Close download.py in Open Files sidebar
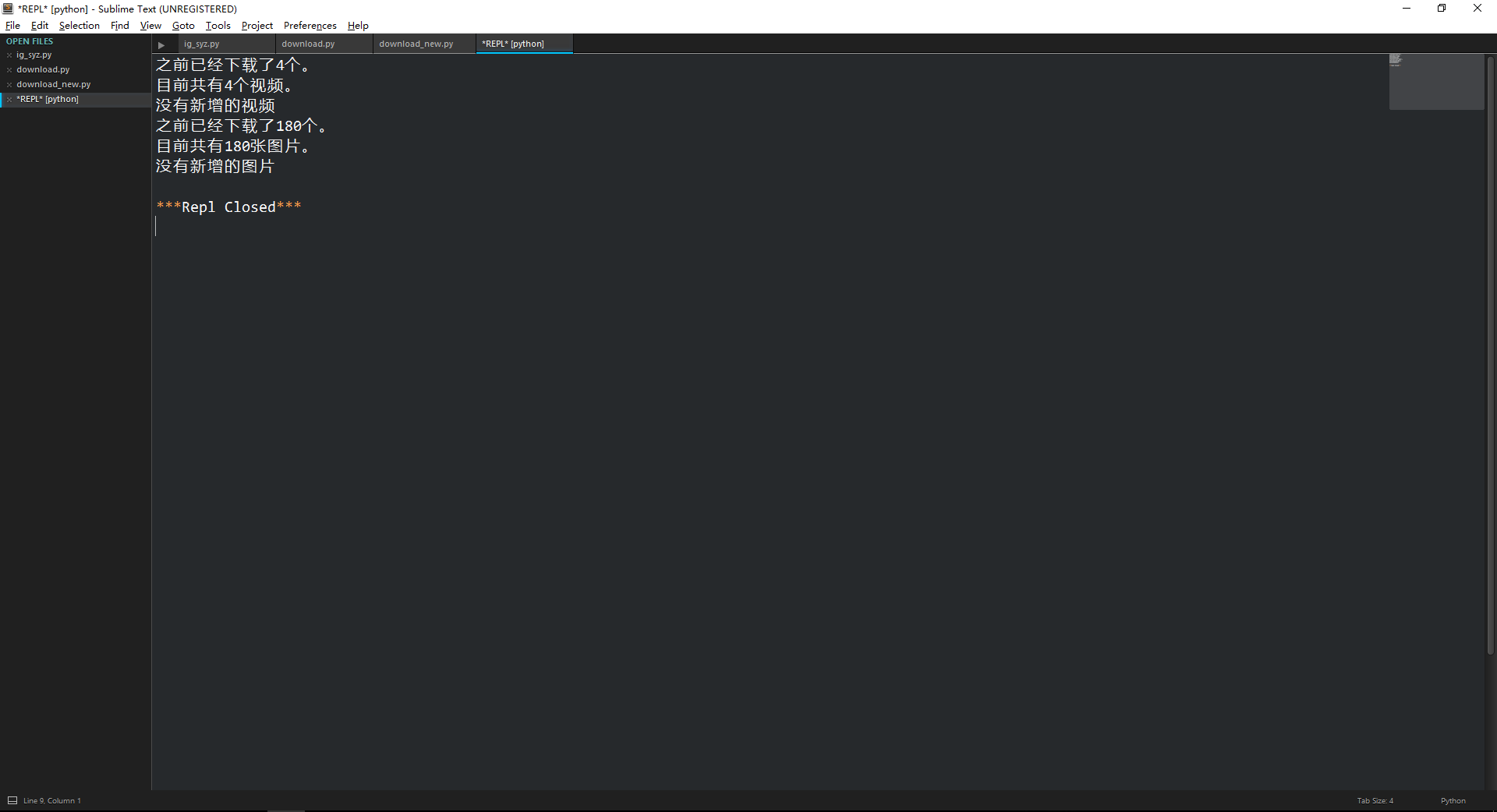Image resolution: width=1497 pixels, height=812 pixels. tap(9, 70)
